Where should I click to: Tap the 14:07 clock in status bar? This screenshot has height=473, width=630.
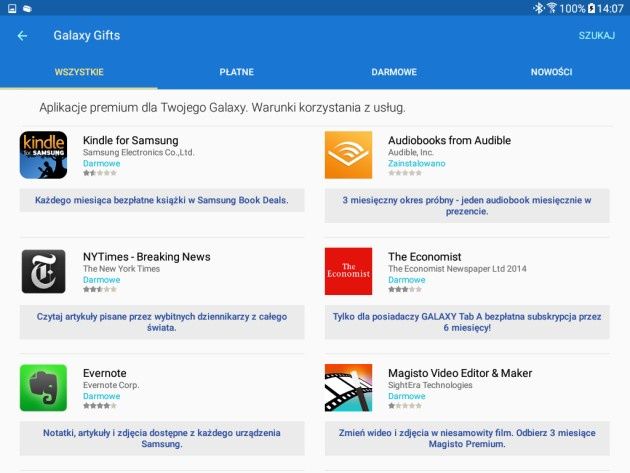610,8
